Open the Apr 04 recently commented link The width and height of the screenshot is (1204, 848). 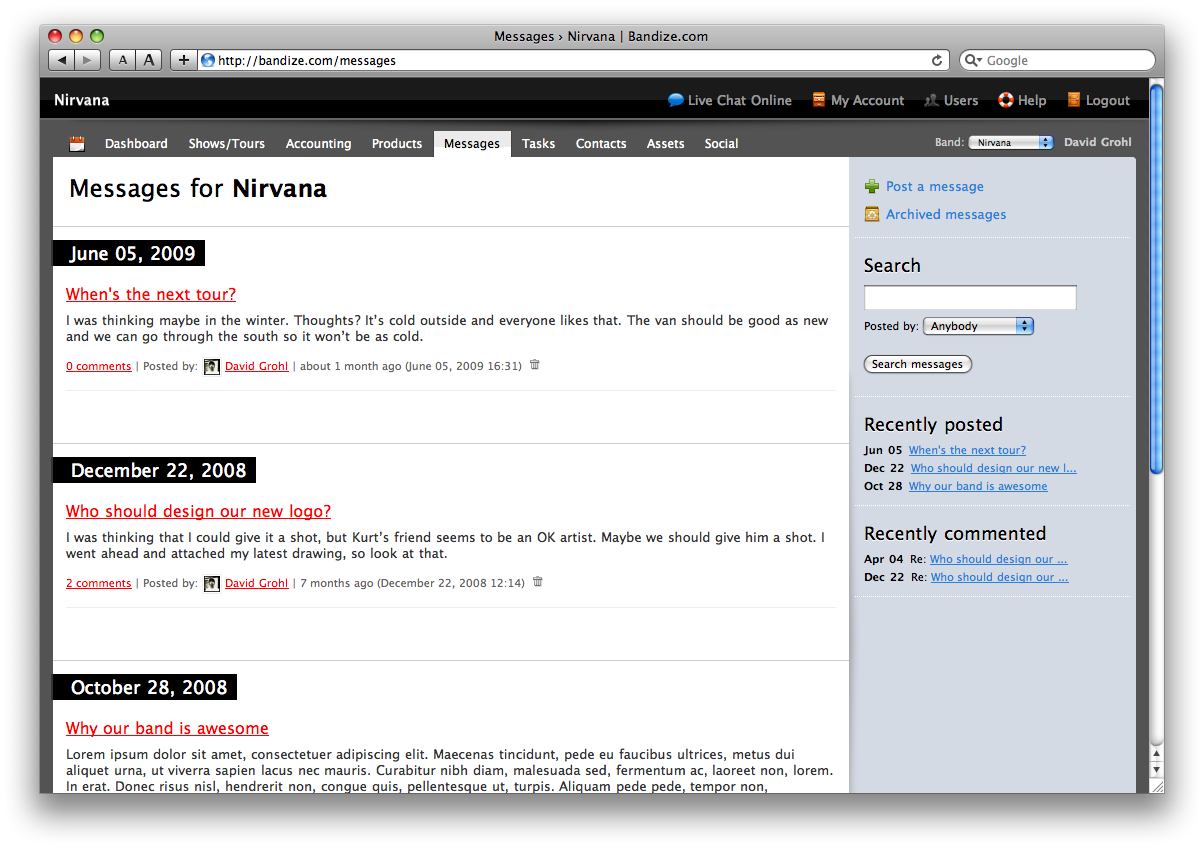999,559
